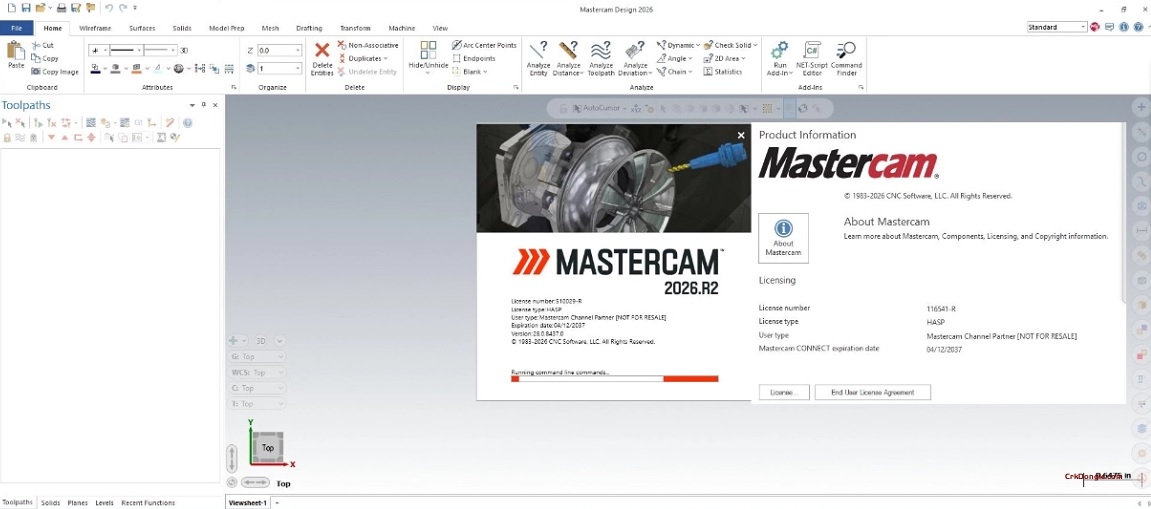Open the Planes panel tab
Screen dimensions: 1151x509
click(77, 503)
